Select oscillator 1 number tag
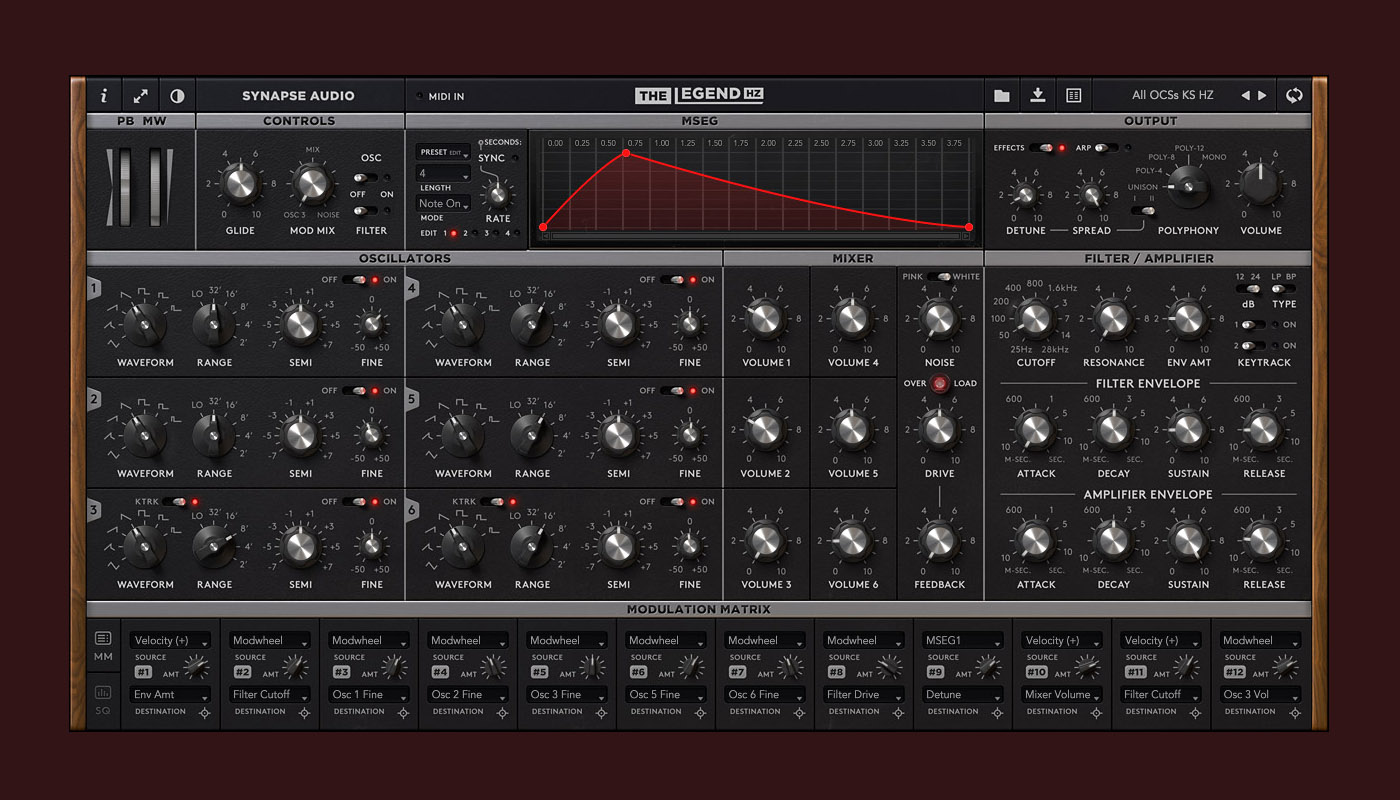The image size is (1400, 800). click(94, 289)
